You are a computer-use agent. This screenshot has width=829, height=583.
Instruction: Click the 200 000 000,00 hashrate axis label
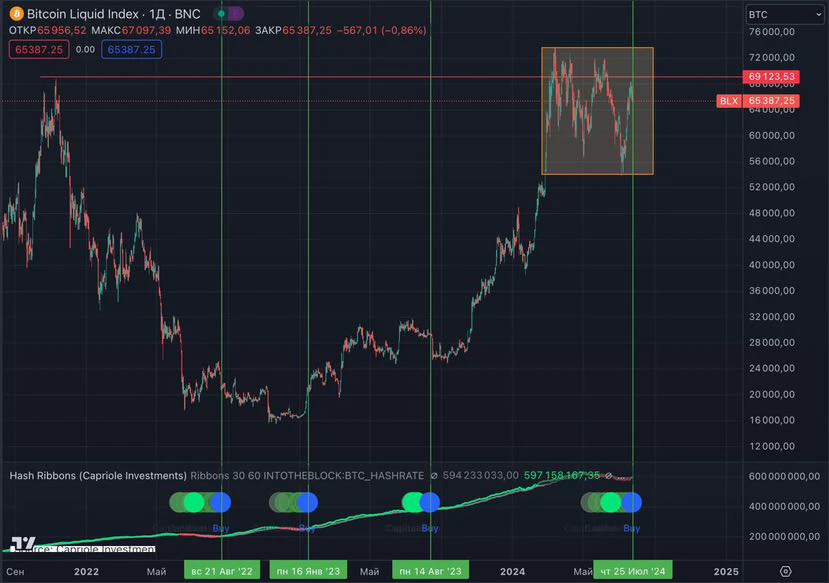[784, 536]
